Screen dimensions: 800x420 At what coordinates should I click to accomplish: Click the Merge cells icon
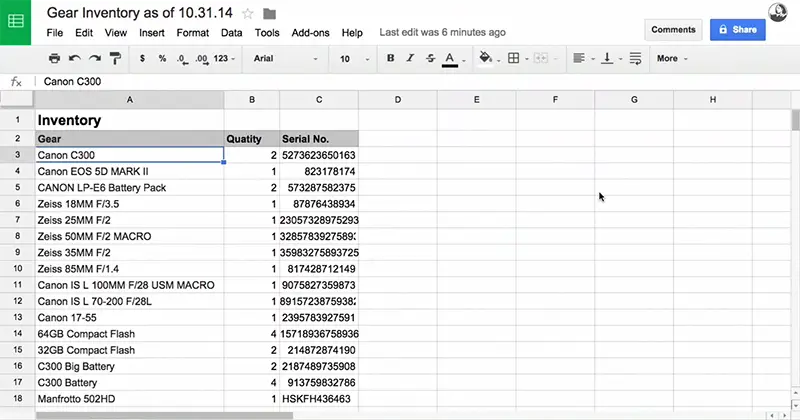(540, 58)
